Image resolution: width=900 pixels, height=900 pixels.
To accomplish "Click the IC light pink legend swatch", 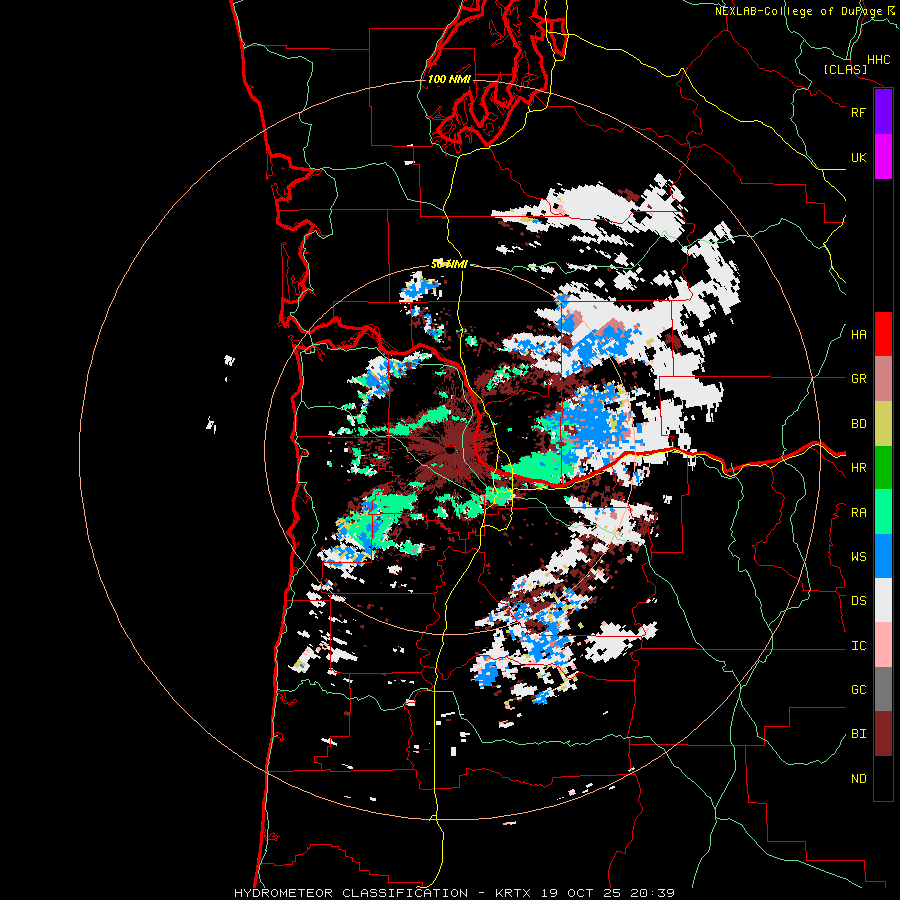I will pos(883,645).
